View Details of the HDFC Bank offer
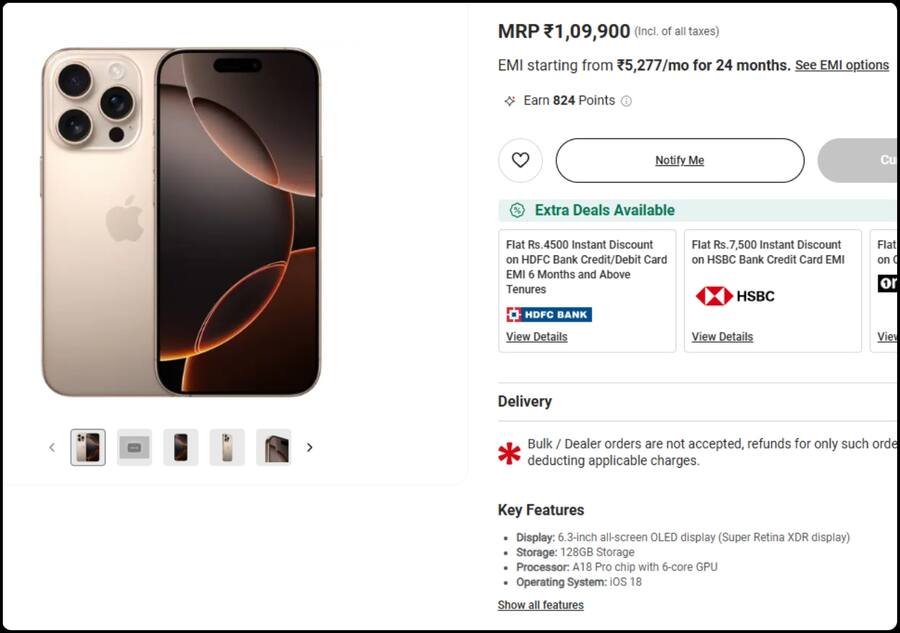The width and height of the screenshot is (900, 633). pyautogui.click(x=536, y=337)
